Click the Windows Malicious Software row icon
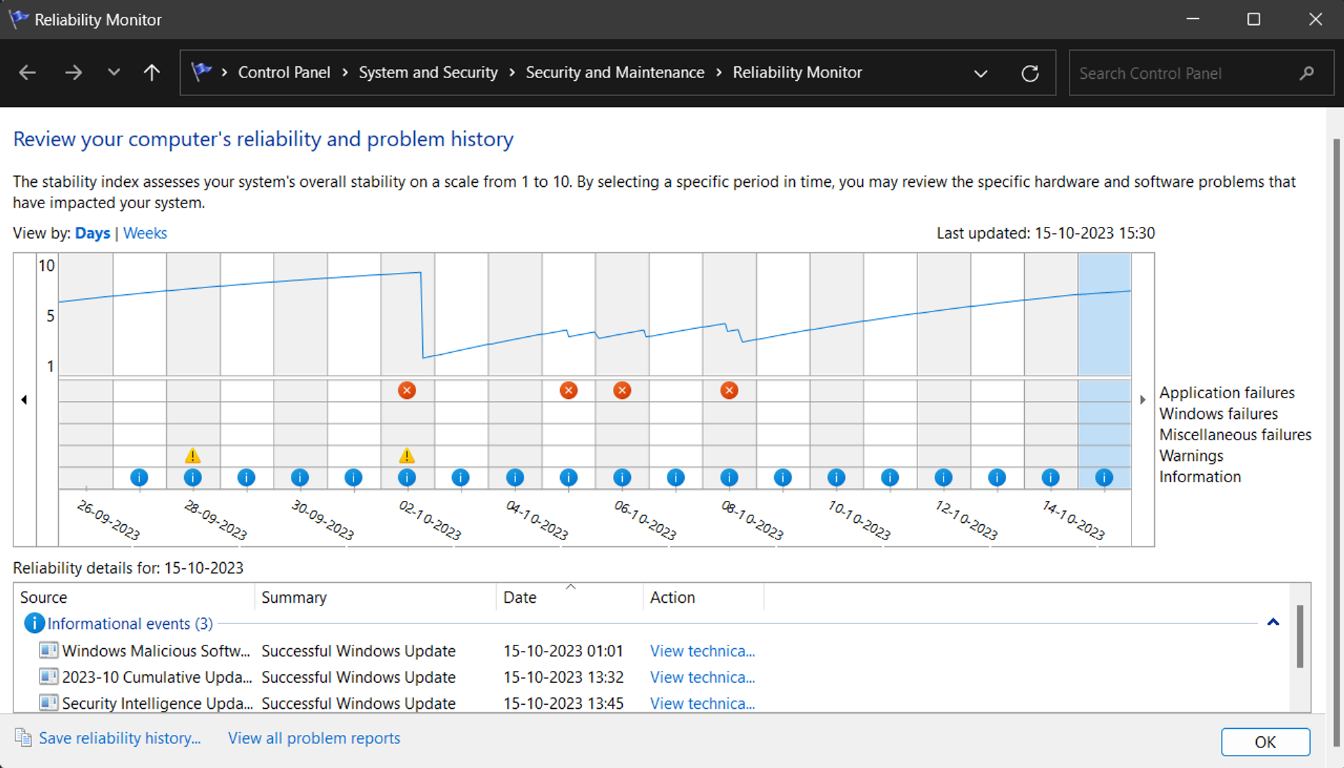Viewport: 1344px width, 768px height. click(x=49, y=650)
